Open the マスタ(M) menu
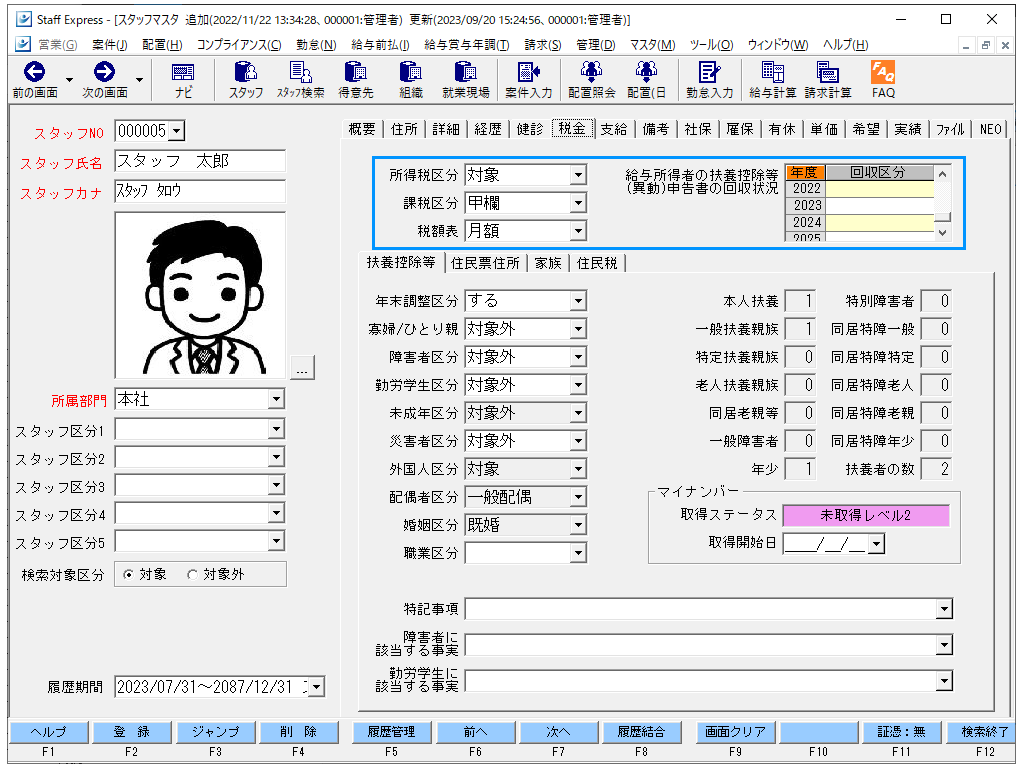1024x768 pixels. 652,44
